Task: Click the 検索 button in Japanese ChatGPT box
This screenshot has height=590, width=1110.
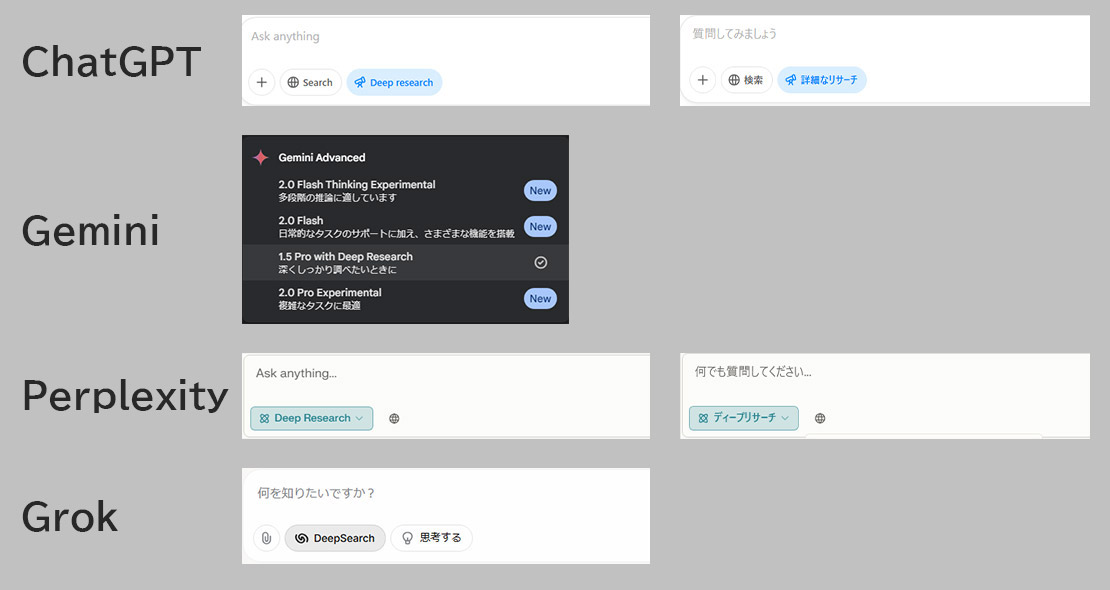Action: pos(746,80)
